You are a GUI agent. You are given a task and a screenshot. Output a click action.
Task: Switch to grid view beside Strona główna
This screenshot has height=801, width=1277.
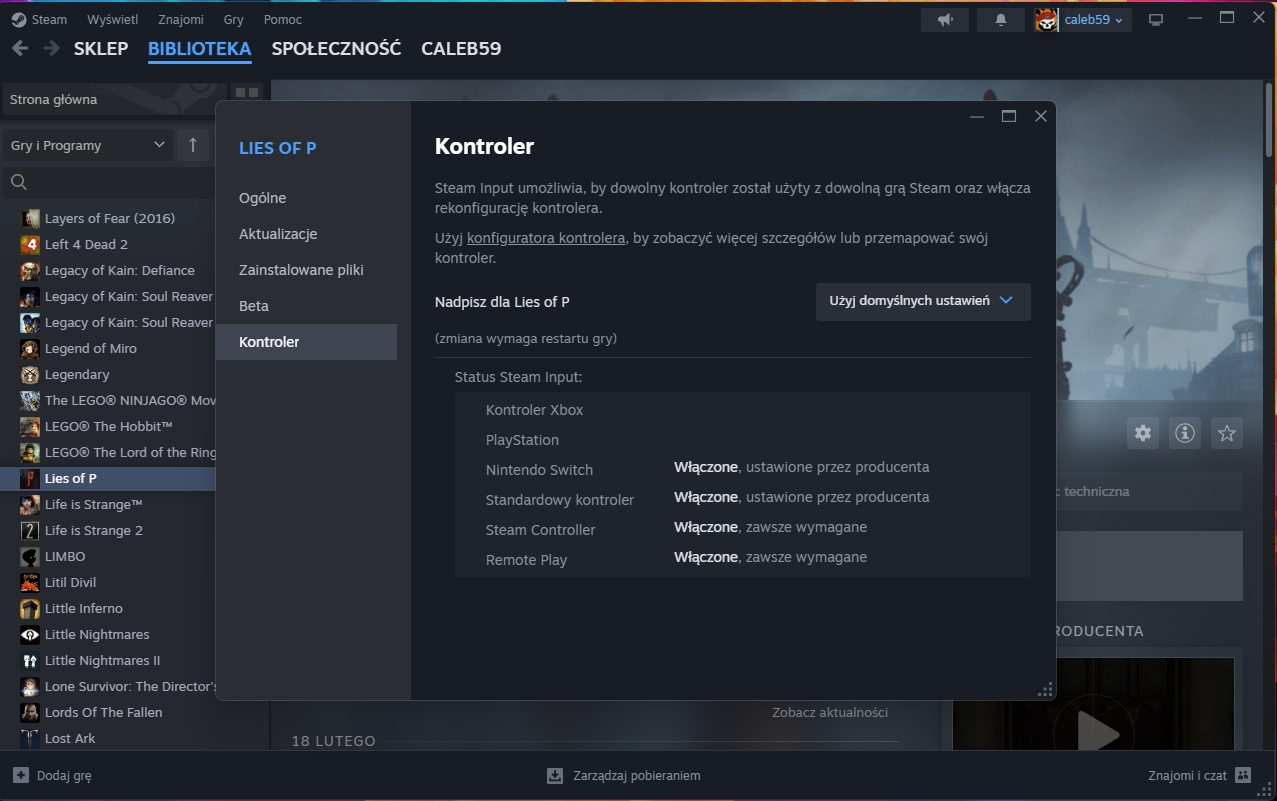[x=247, y=93]
